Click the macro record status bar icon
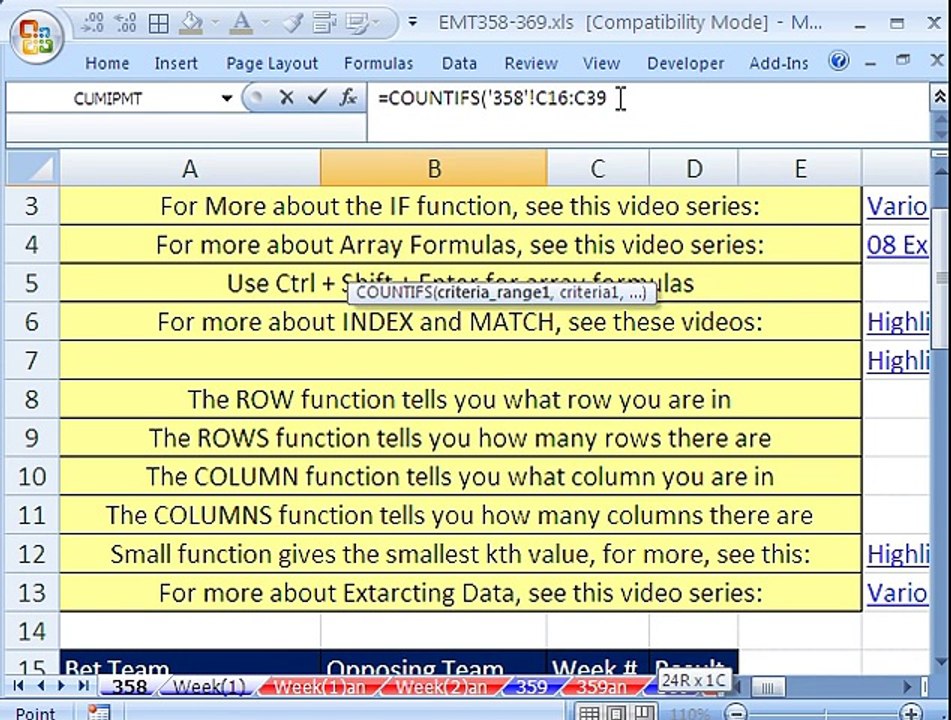The image size is (951, 720). (x=99, y=712)
